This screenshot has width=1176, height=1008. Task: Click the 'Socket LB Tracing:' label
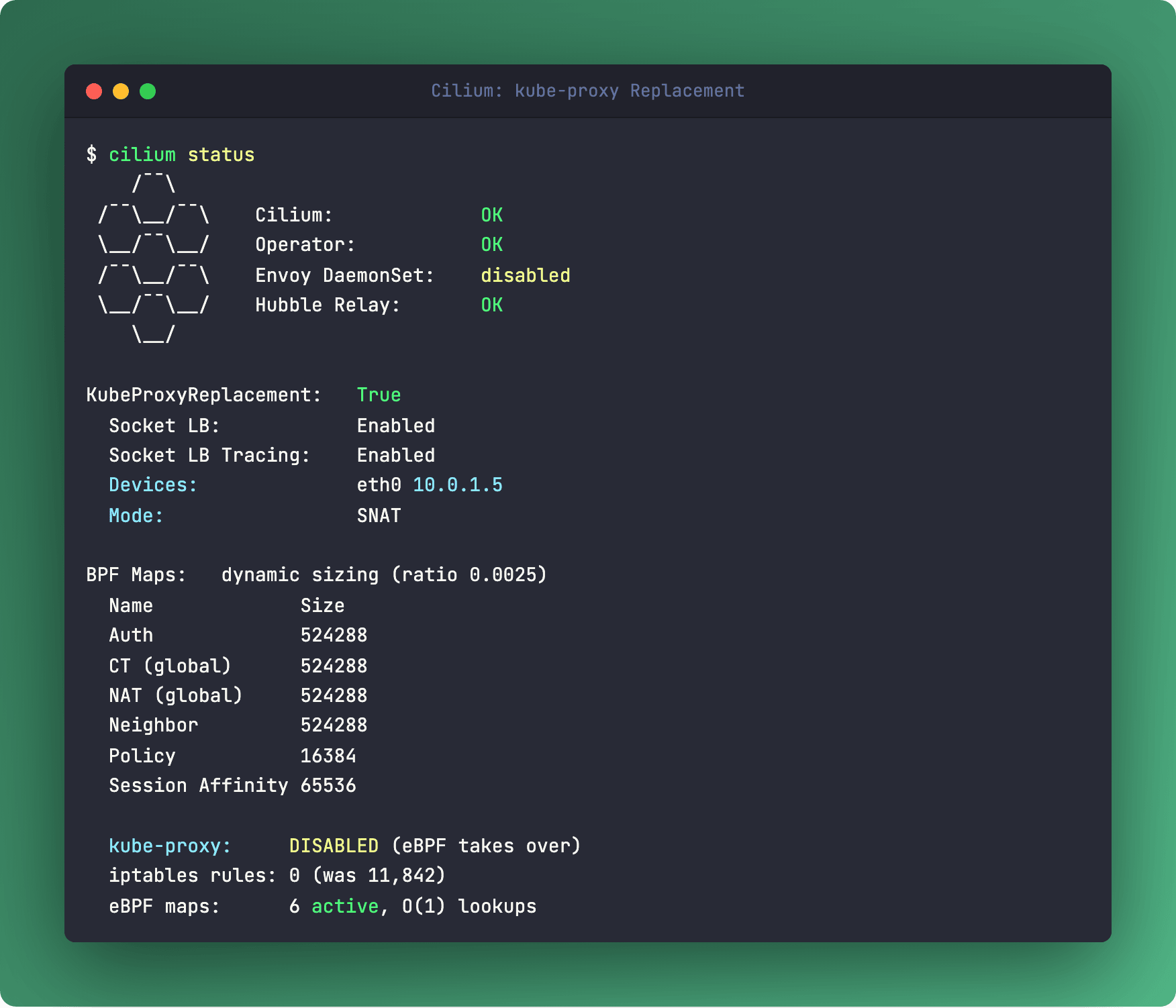point(209,455)
